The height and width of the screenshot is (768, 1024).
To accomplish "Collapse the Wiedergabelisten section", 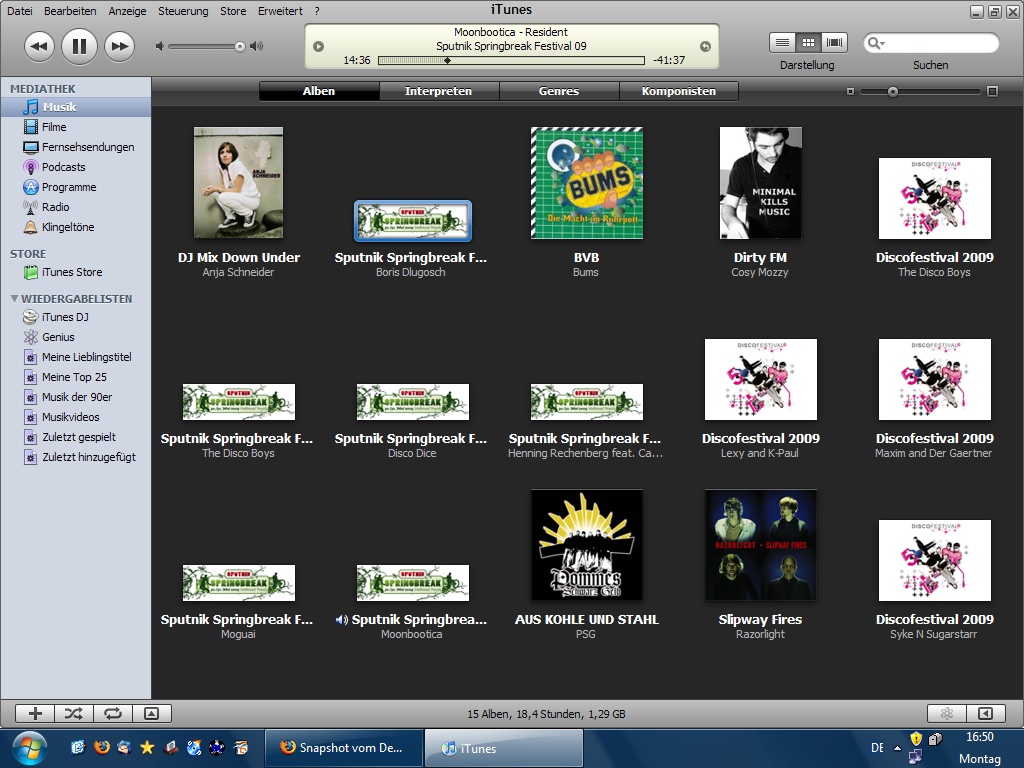I will pos(14,299).
